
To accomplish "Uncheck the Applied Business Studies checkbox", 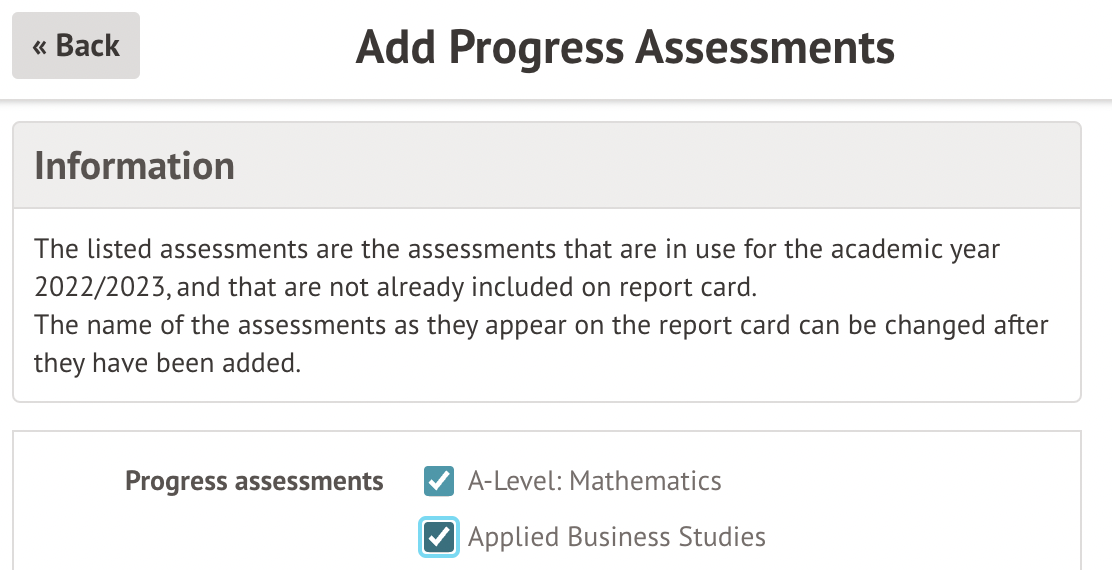I will [439, 537].
